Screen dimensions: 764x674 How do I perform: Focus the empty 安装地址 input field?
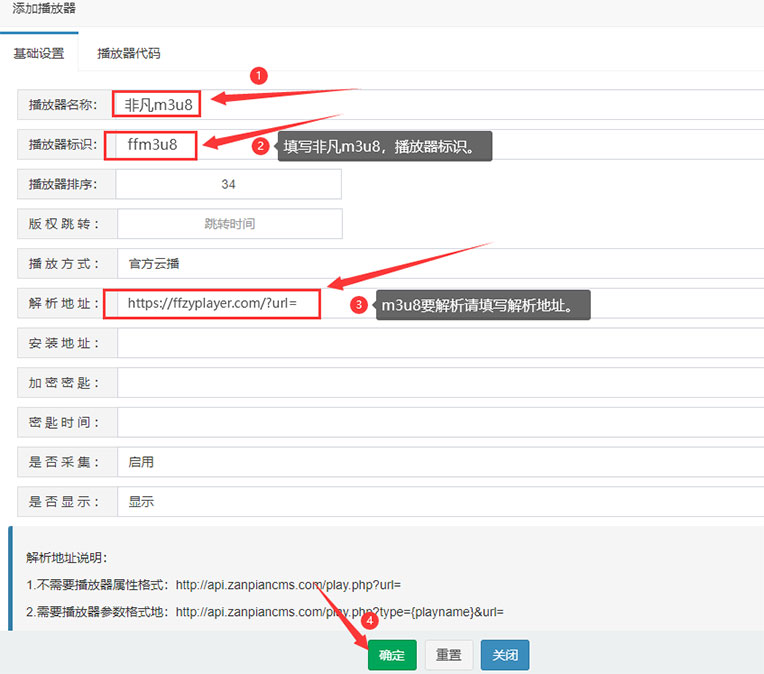(x=438, y=343)
